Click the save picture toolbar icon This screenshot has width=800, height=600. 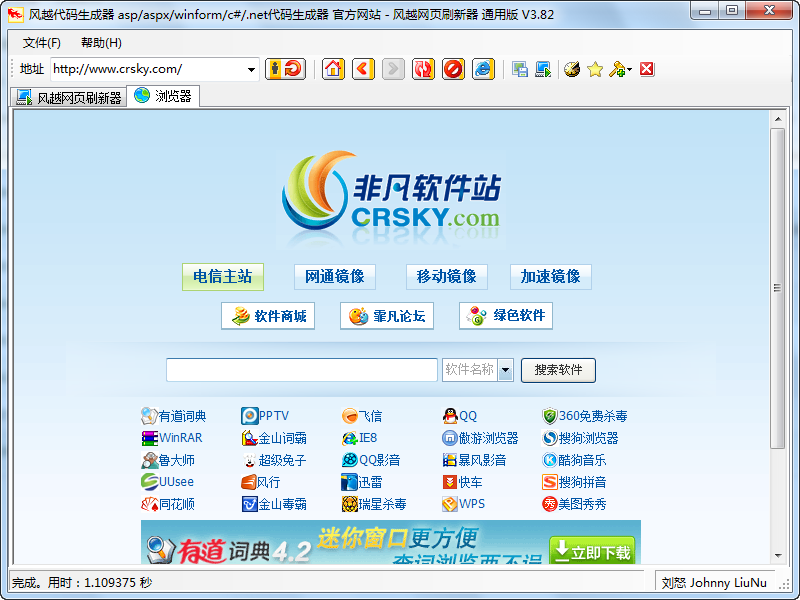[x=520, y=69]
